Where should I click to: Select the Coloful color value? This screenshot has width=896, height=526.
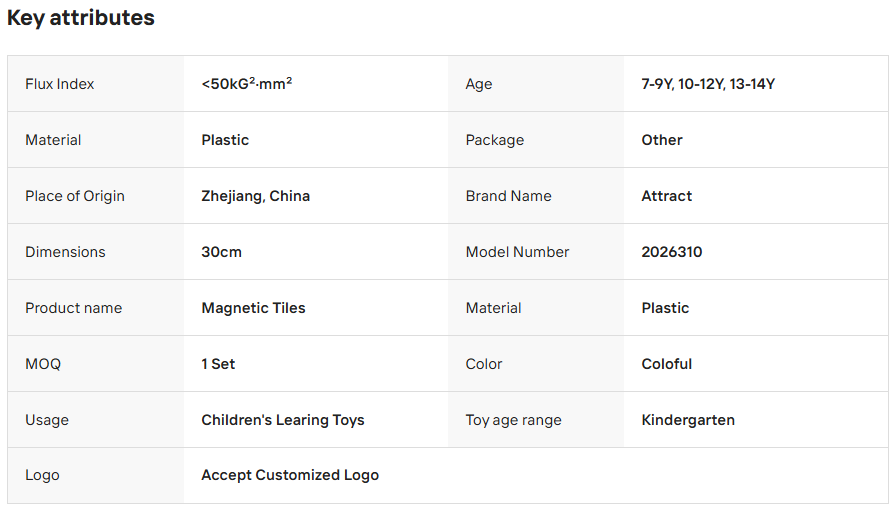666,364
